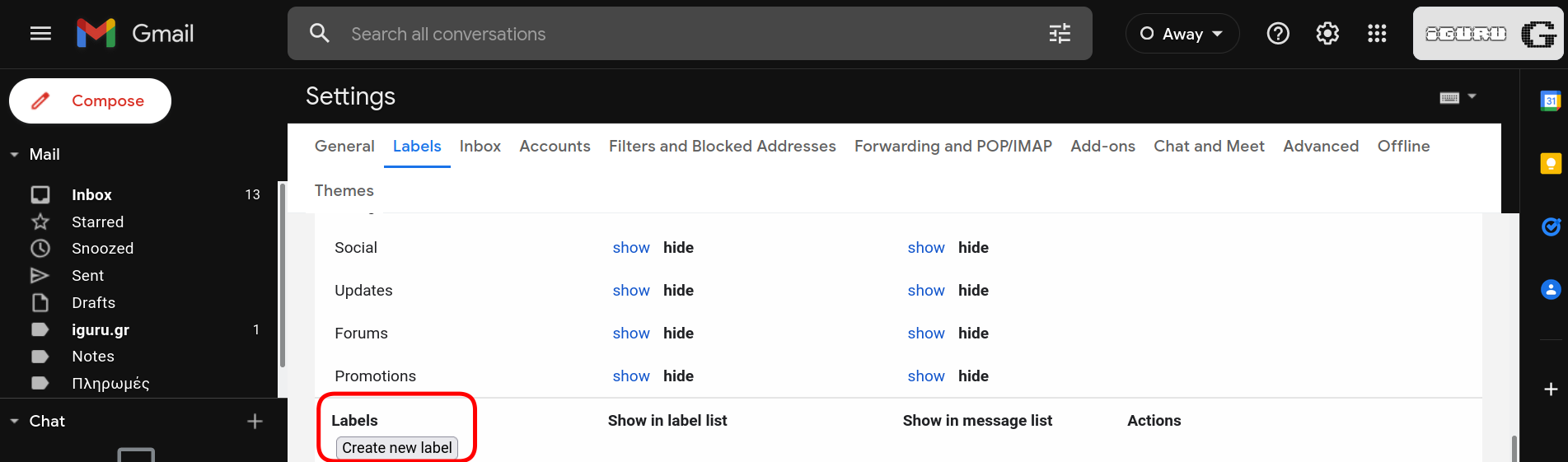Show Updates in the message list

coord(926,291)
